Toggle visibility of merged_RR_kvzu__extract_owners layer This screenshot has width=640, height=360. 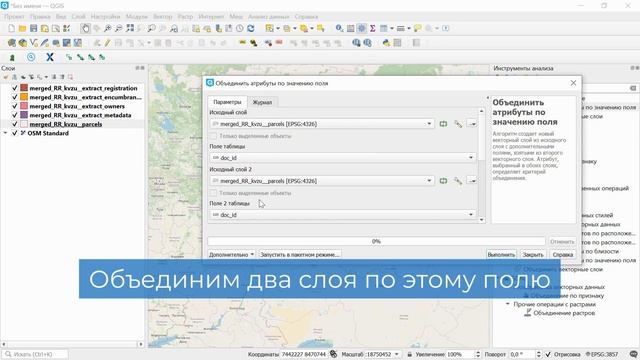pyautogui.click(x=15, y=106)
